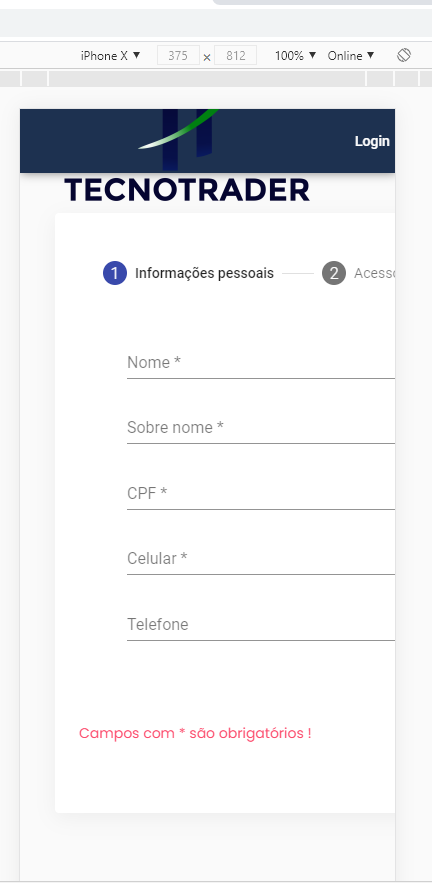Click the TecnoTrader logo in header
This screenshot has height=883, width=432.
181,139
